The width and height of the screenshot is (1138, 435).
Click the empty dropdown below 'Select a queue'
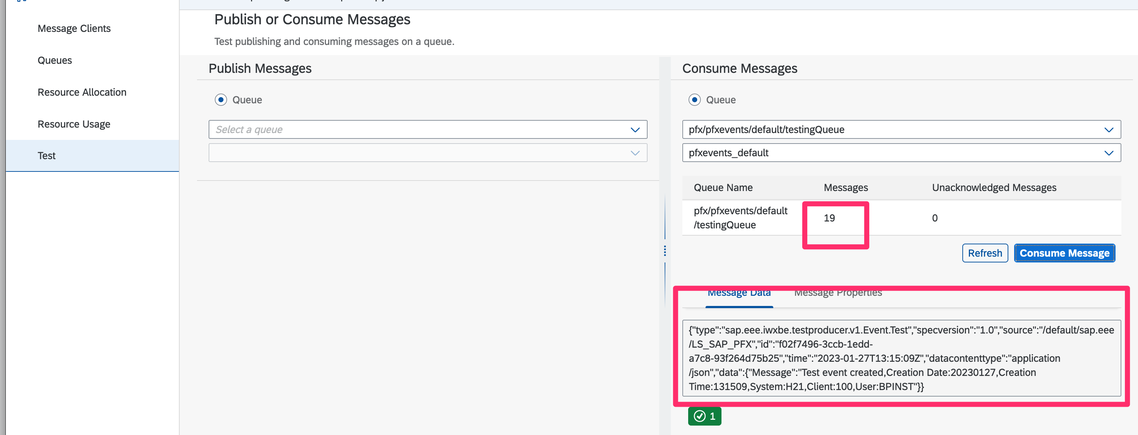pos(427,153)
